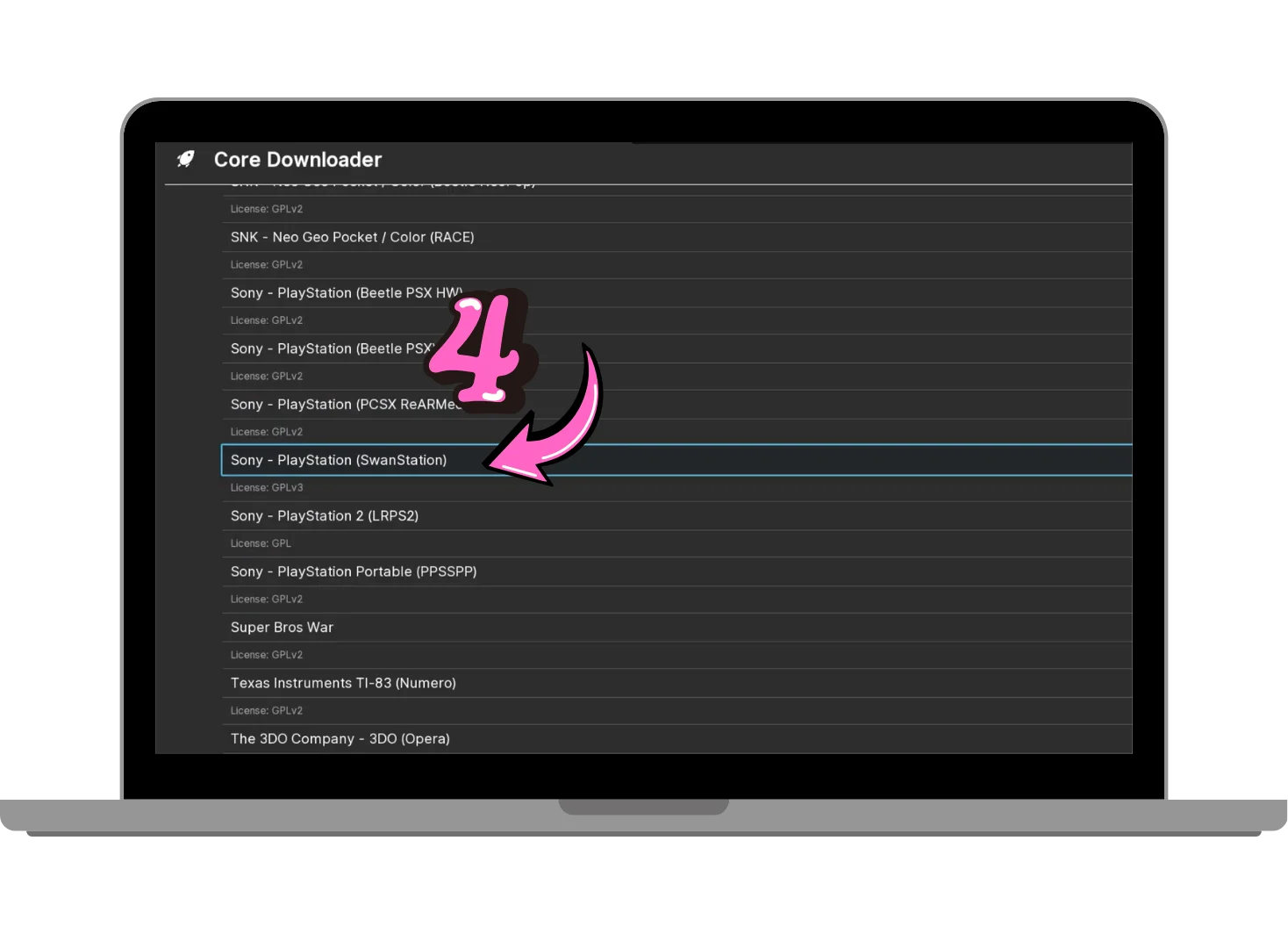
Task: Select The 3DO Company - 3DO (Opera)
Action: (676, 739)
